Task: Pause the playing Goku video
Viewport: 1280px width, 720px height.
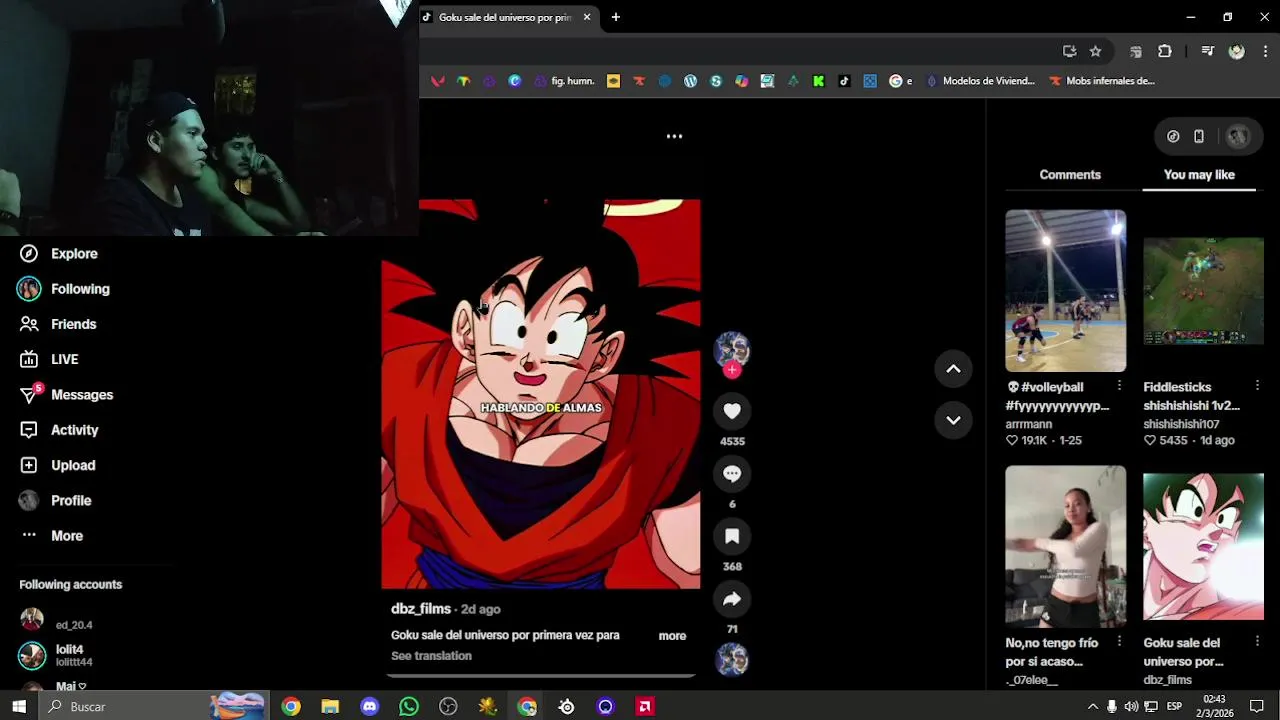Action: coord(541,394)
